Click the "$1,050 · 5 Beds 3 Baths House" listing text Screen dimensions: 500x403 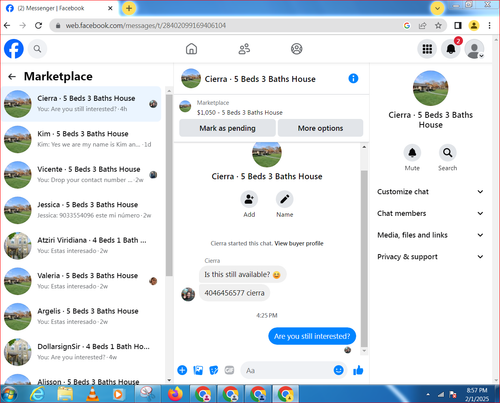pos(240,113)
